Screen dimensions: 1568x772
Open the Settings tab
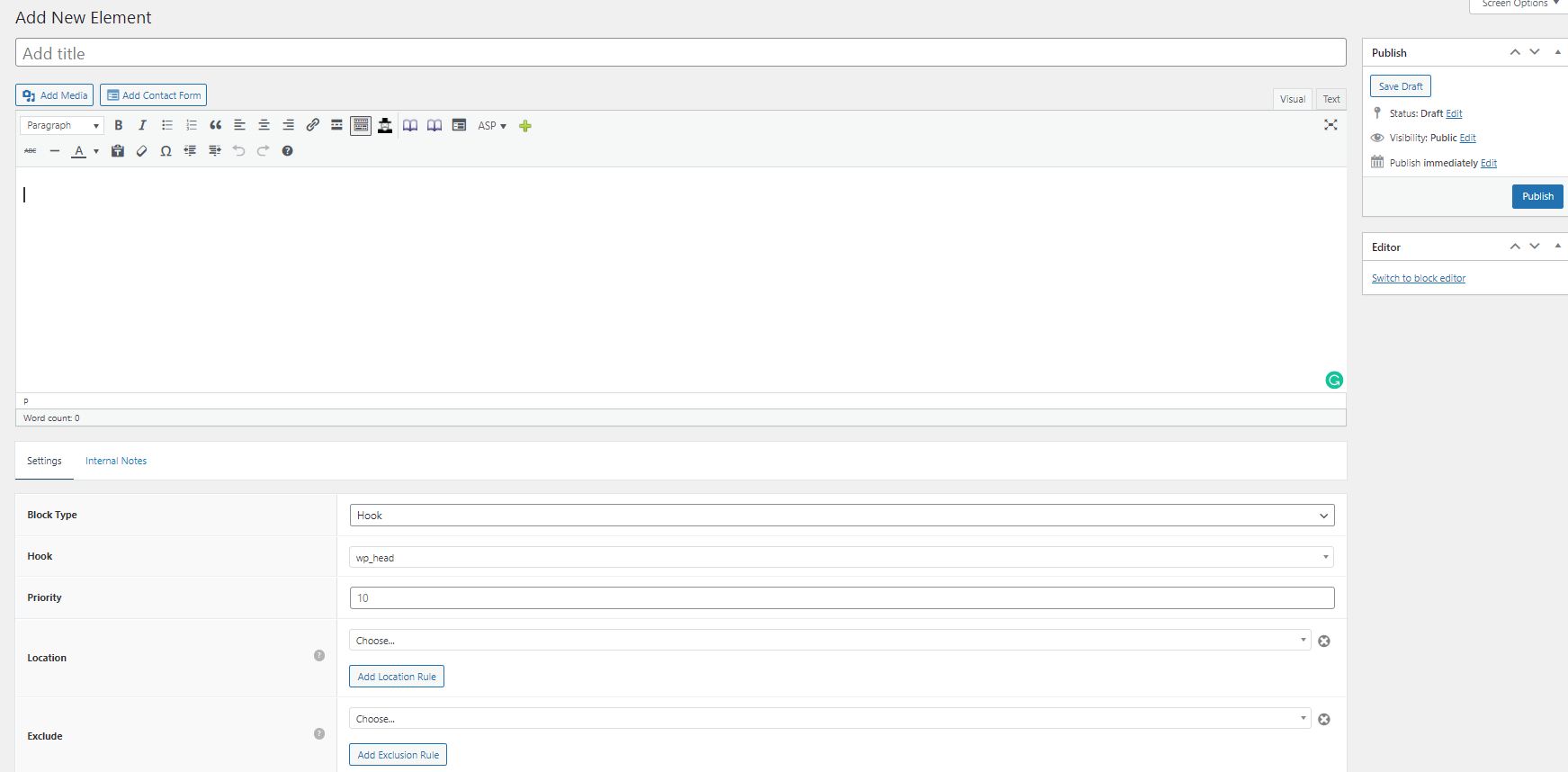(x=44, y=461)
